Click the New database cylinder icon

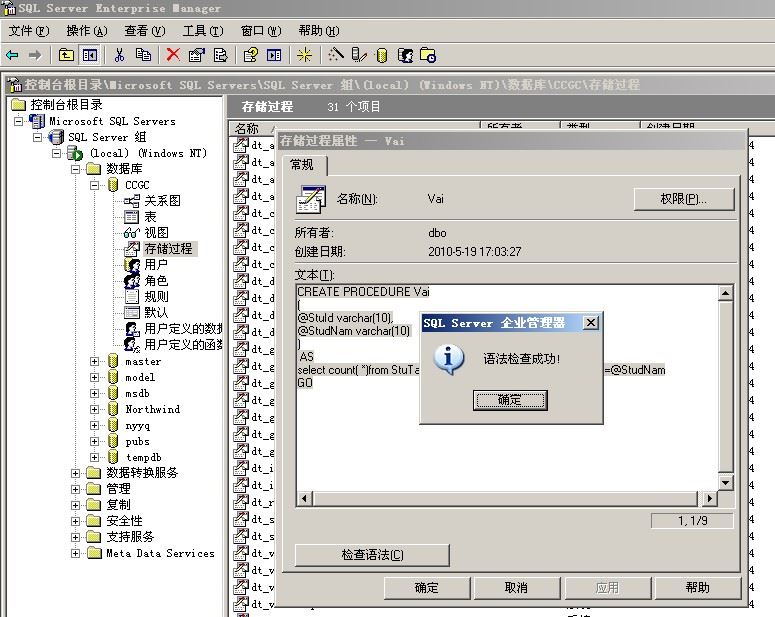pos(382,55)
